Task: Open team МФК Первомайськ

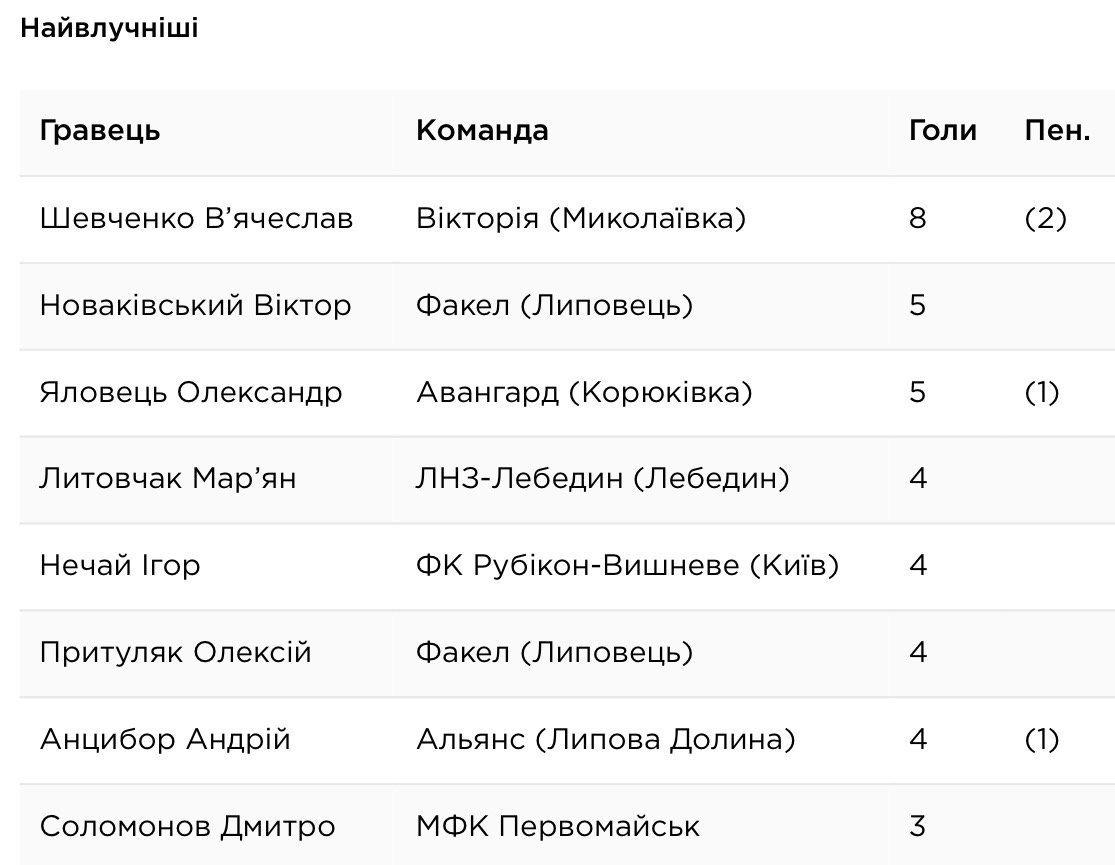Action: pyautogui.click(x=558, y=827)
